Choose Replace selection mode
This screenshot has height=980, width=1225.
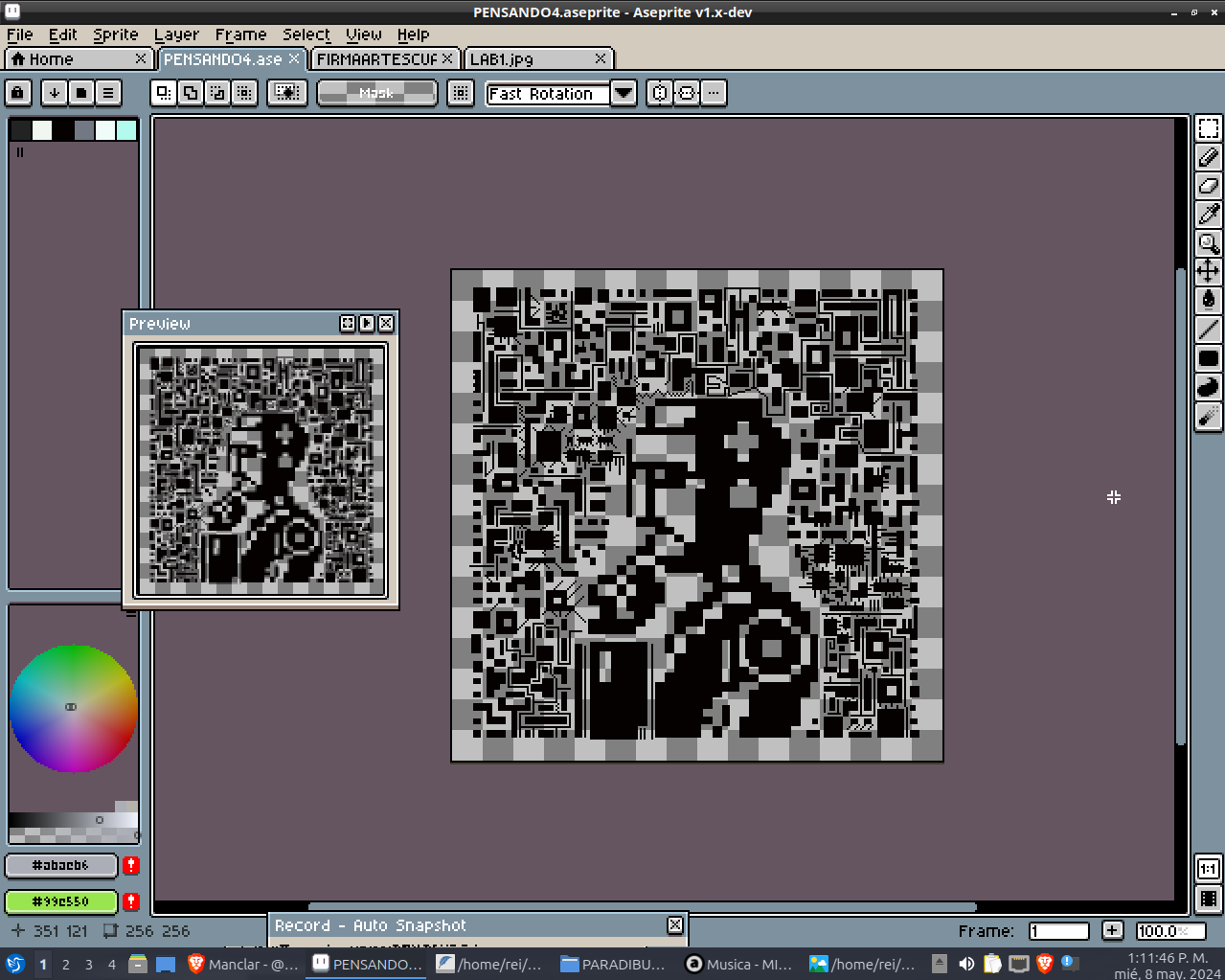[164, 93]
